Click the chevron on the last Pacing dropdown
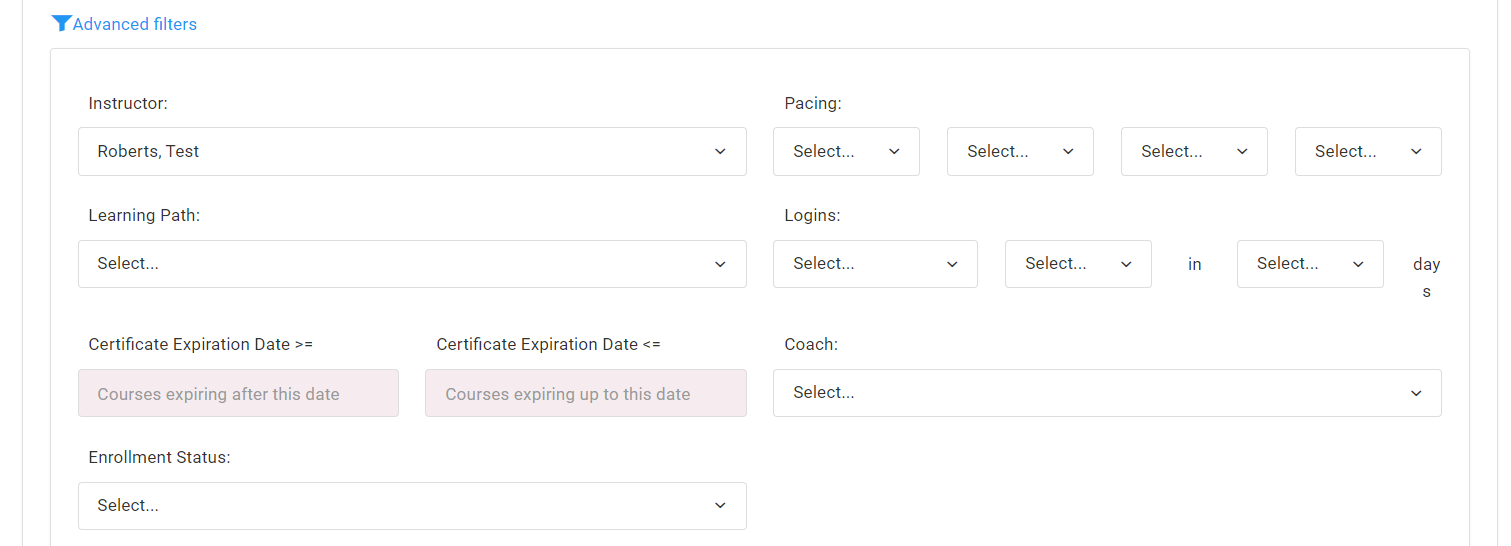Viewport: 1511px width, 546px height. pyautogui.click(x=1416, y=152)
